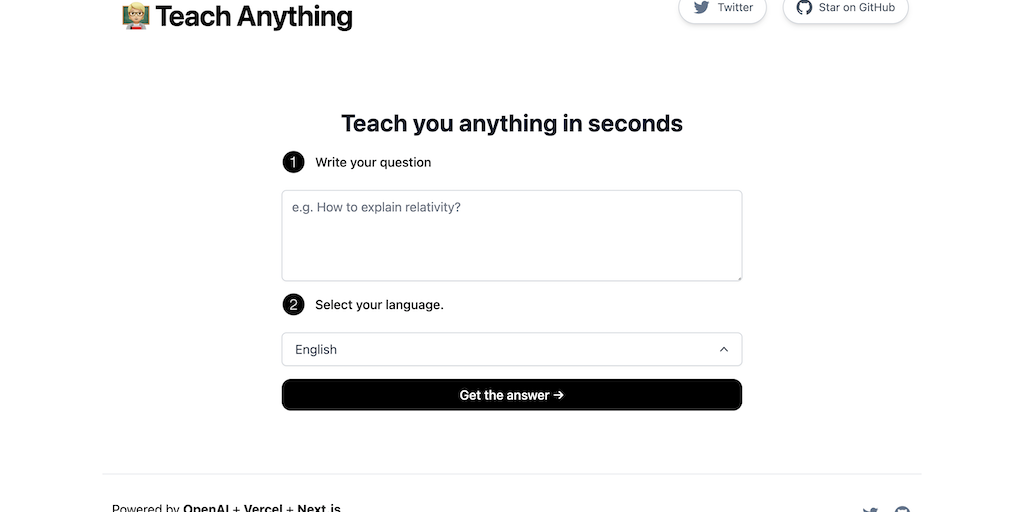This screenshot has height=512, width=1024.
Task: Click the text area resize handle
Action: point(737,276)
